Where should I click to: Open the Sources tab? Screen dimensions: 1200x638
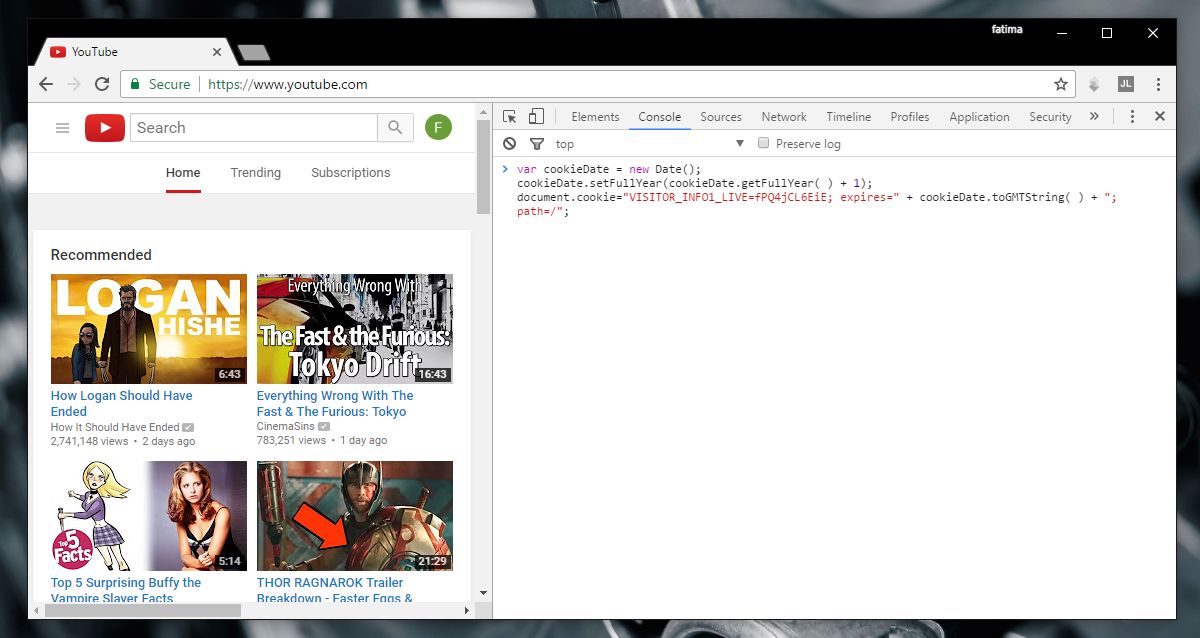pos(721,117)
